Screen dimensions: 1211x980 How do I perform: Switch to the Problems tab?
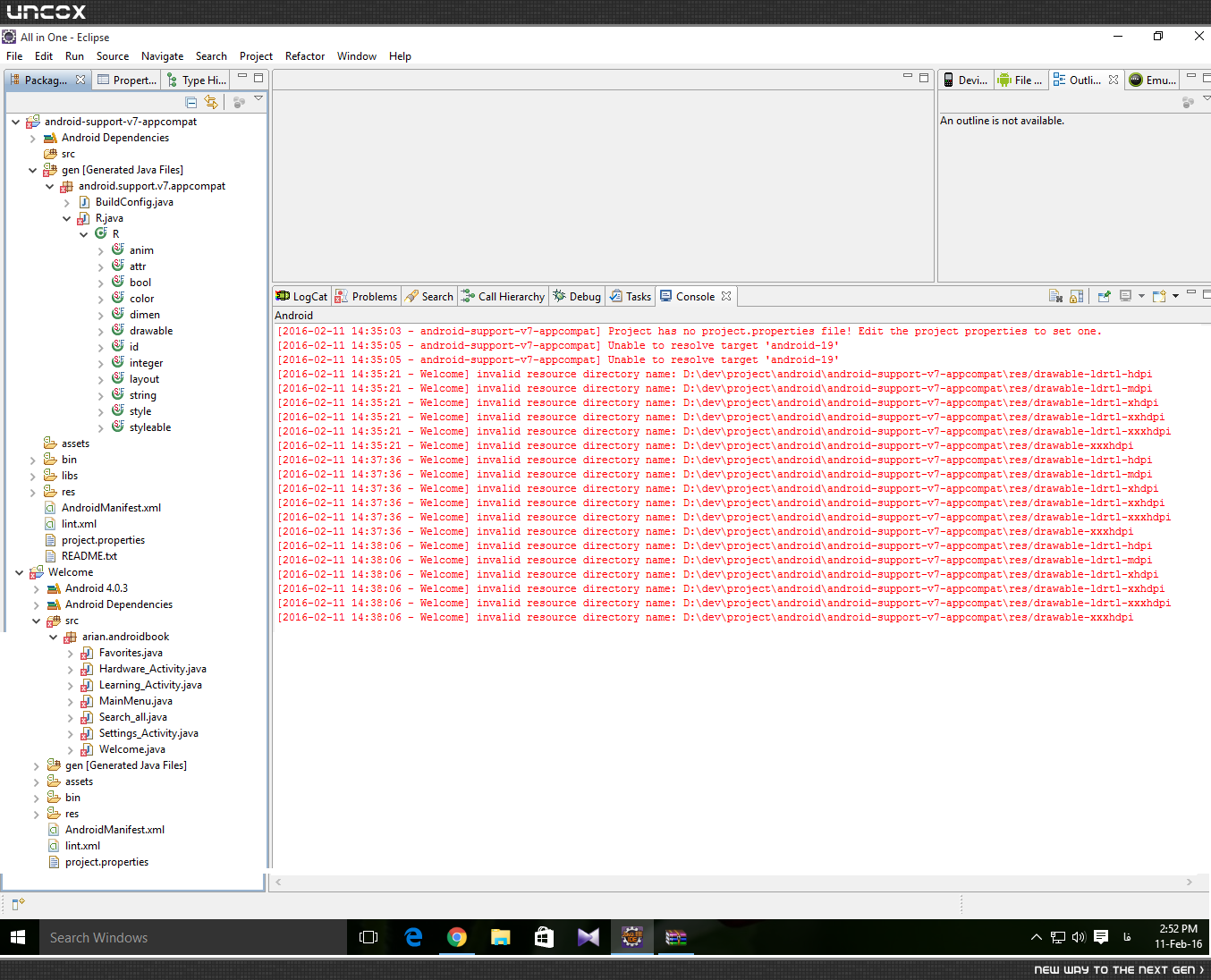367,297
